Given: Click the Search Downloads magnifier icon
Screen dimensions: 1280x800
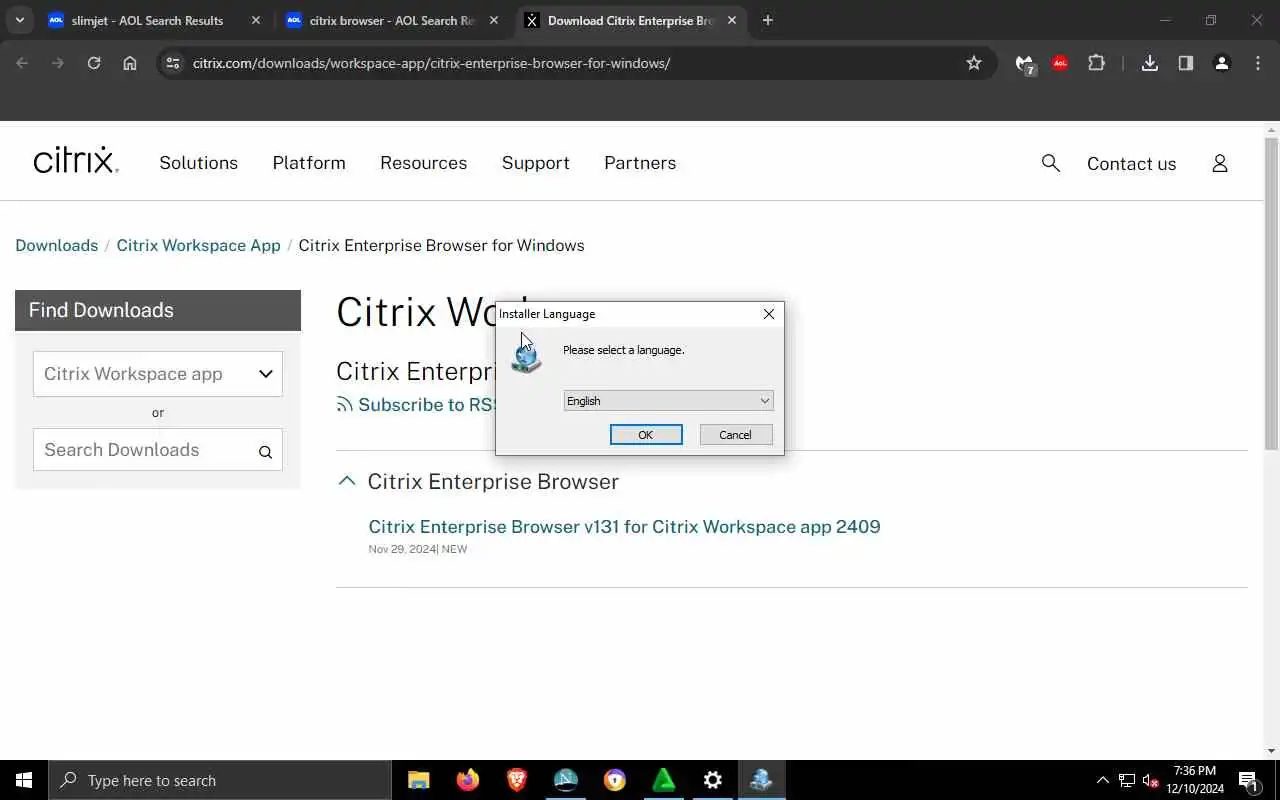Looking at the screenshot, I should [x=265, y=452].
